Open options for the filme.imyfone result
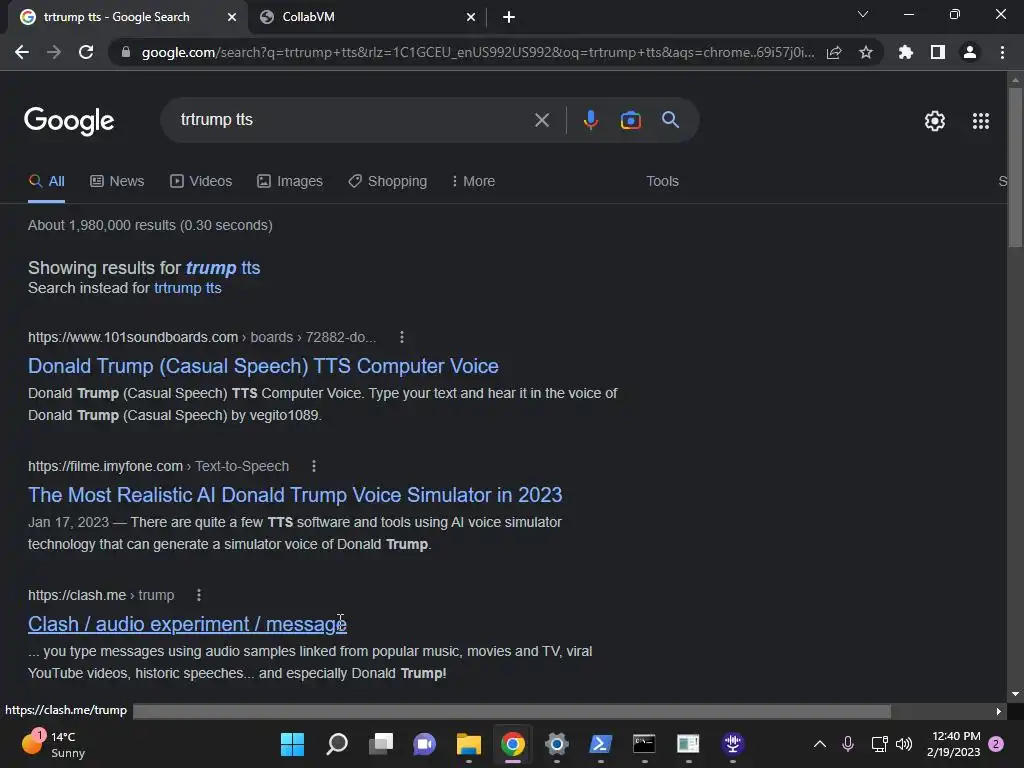Viewport: 1024px width, 768px height. click(x=314, y=466)
